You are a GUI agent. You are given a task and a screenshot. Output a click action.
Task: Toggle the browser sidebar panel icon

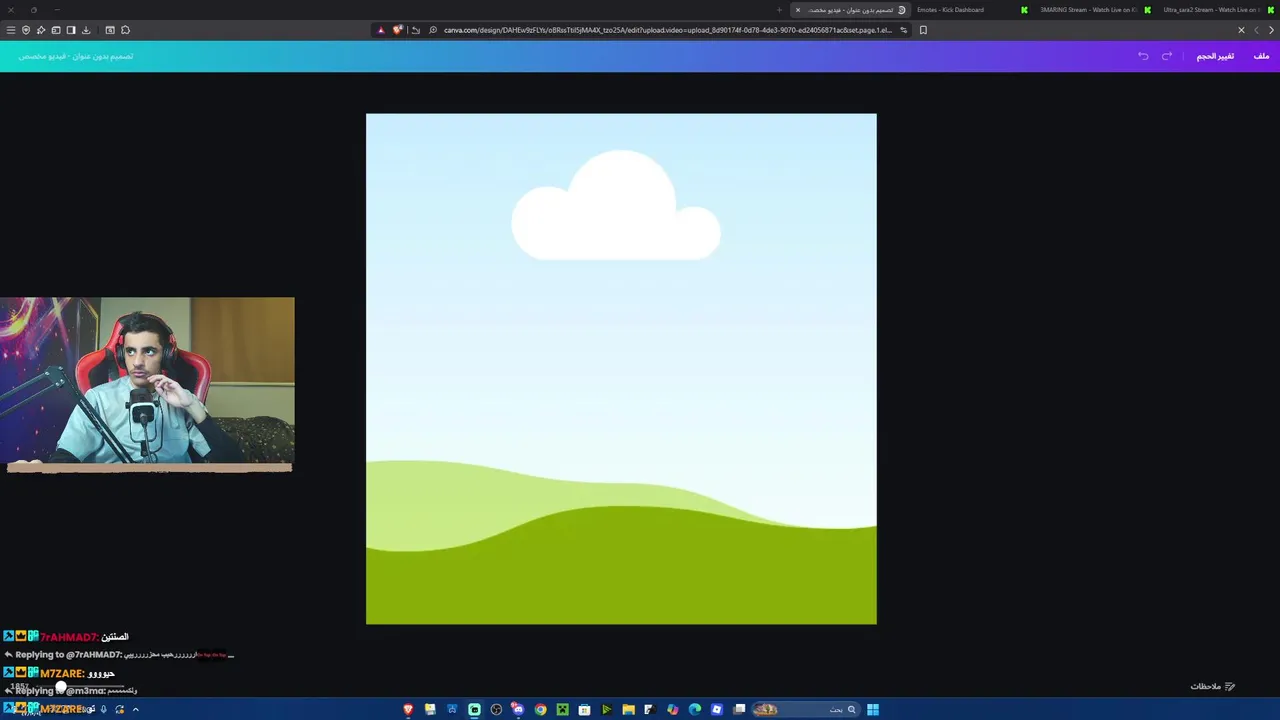pos(71,30)
